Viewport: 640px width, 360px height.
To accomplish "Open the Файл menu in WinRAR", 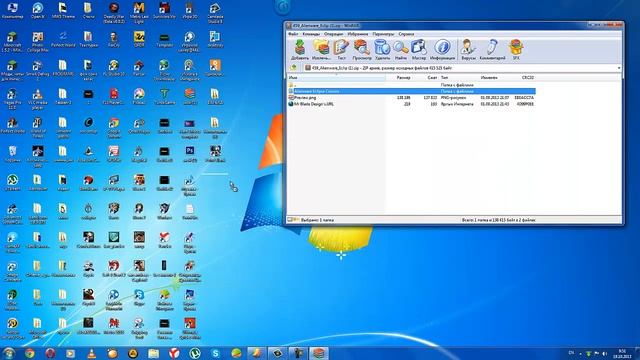I will [293, 34].
